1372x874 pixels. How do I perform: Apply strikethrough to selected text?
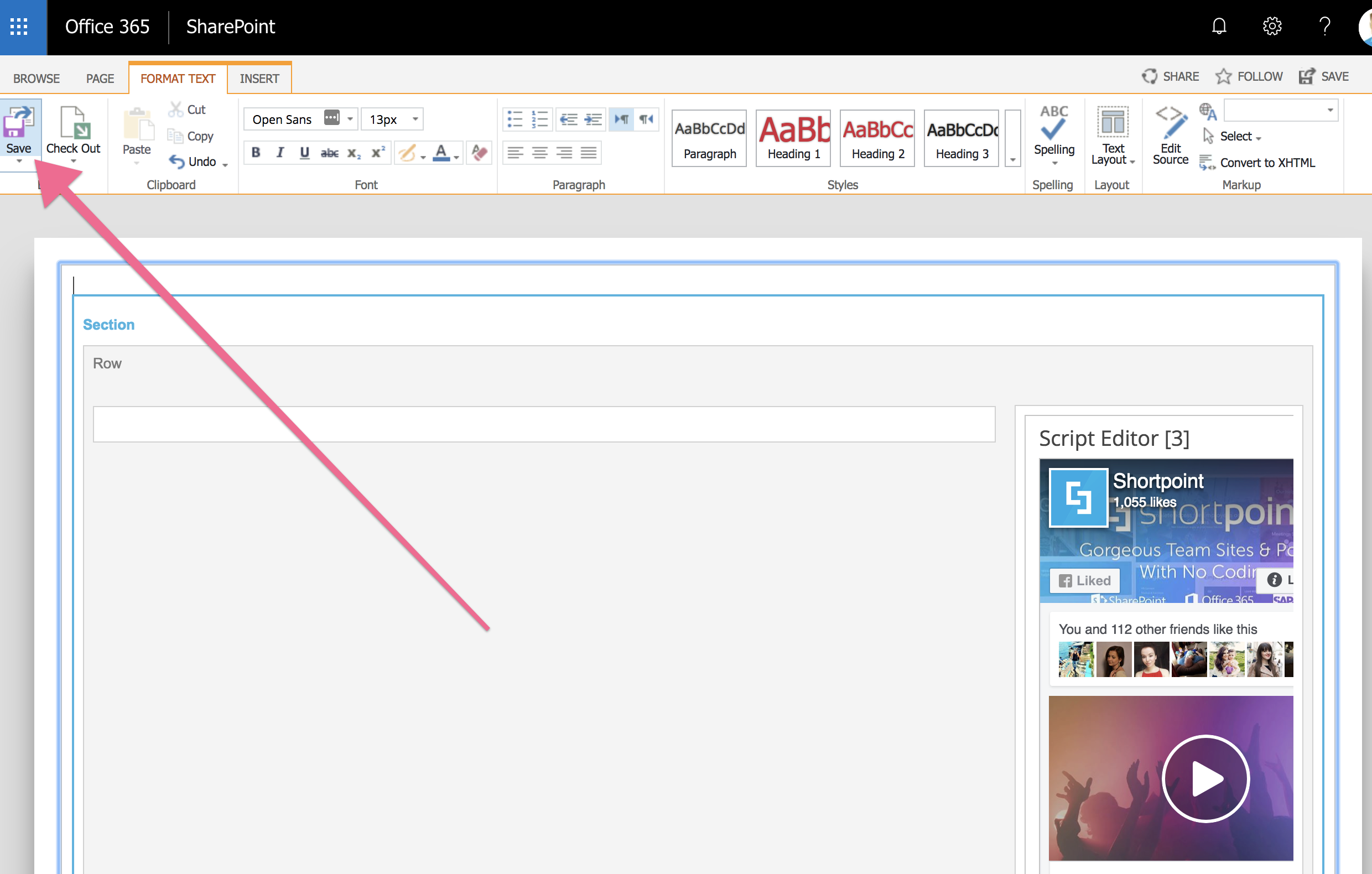[329, 152]
